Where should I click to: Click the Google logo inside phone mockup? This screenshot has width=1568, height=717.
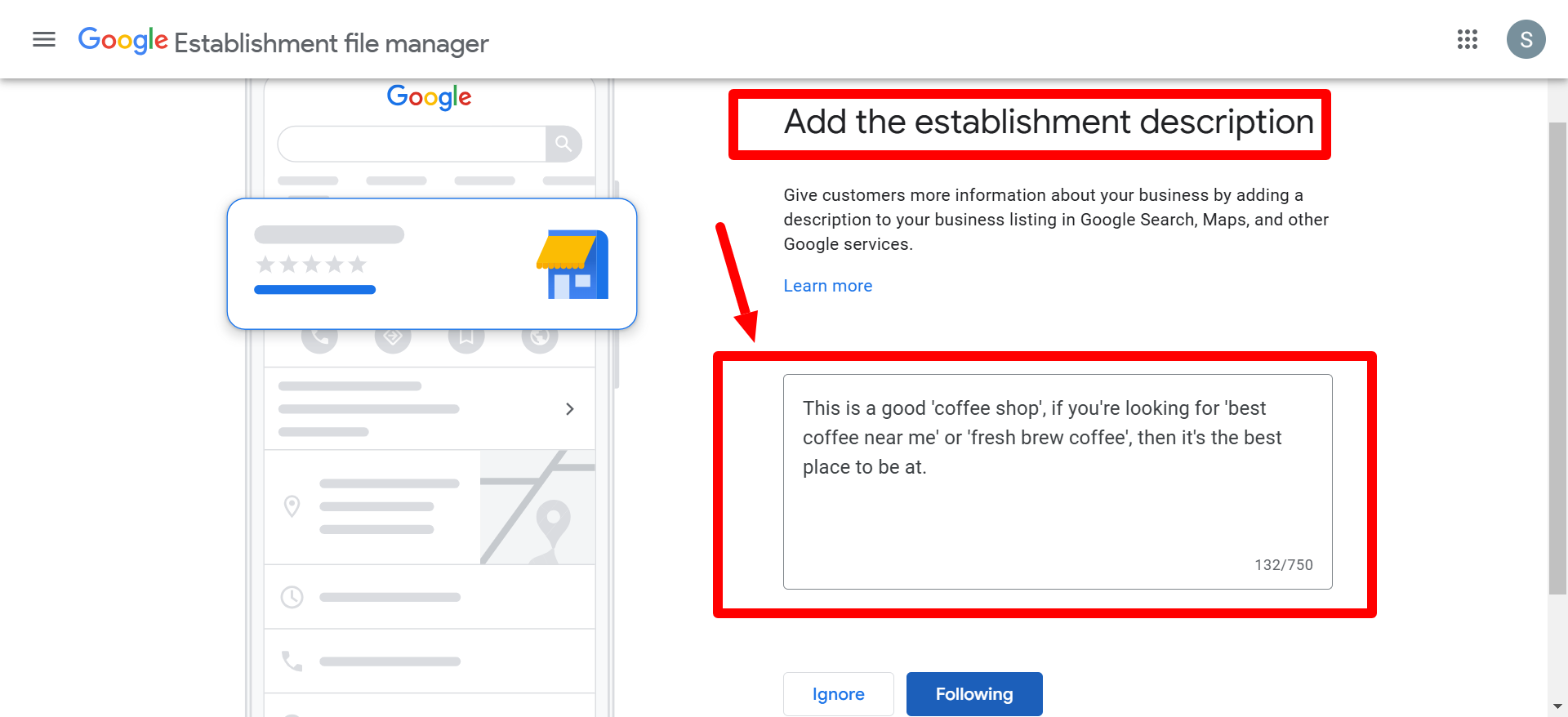[430, 97]
